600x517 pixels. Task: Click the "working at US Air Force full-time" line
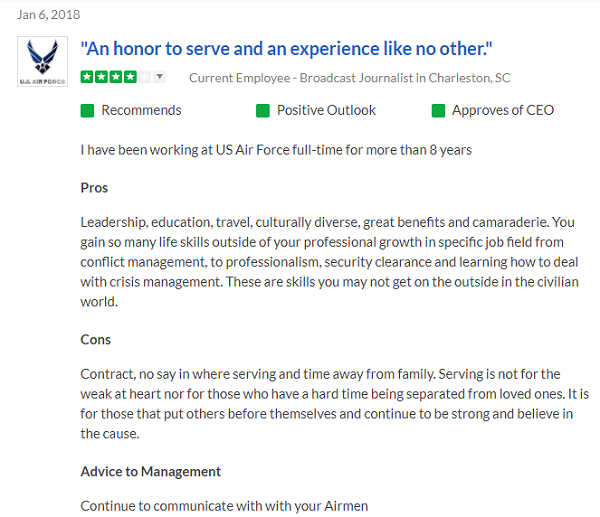tap(275, 150)
